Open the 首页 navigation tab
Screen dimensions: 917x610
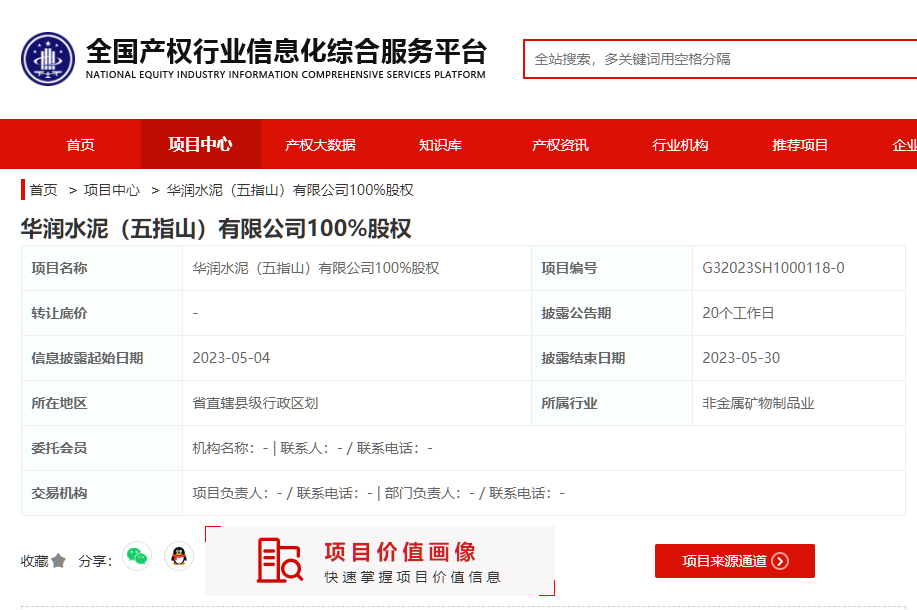click(x=81, y=144)
